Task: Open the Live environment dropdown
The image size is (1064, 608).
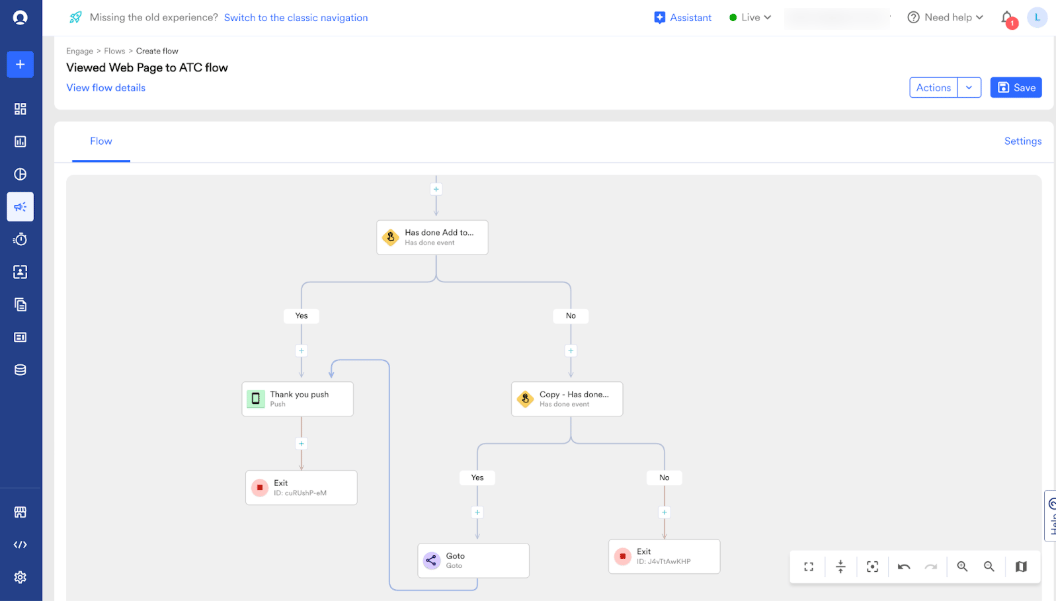Action: [750, 18]
